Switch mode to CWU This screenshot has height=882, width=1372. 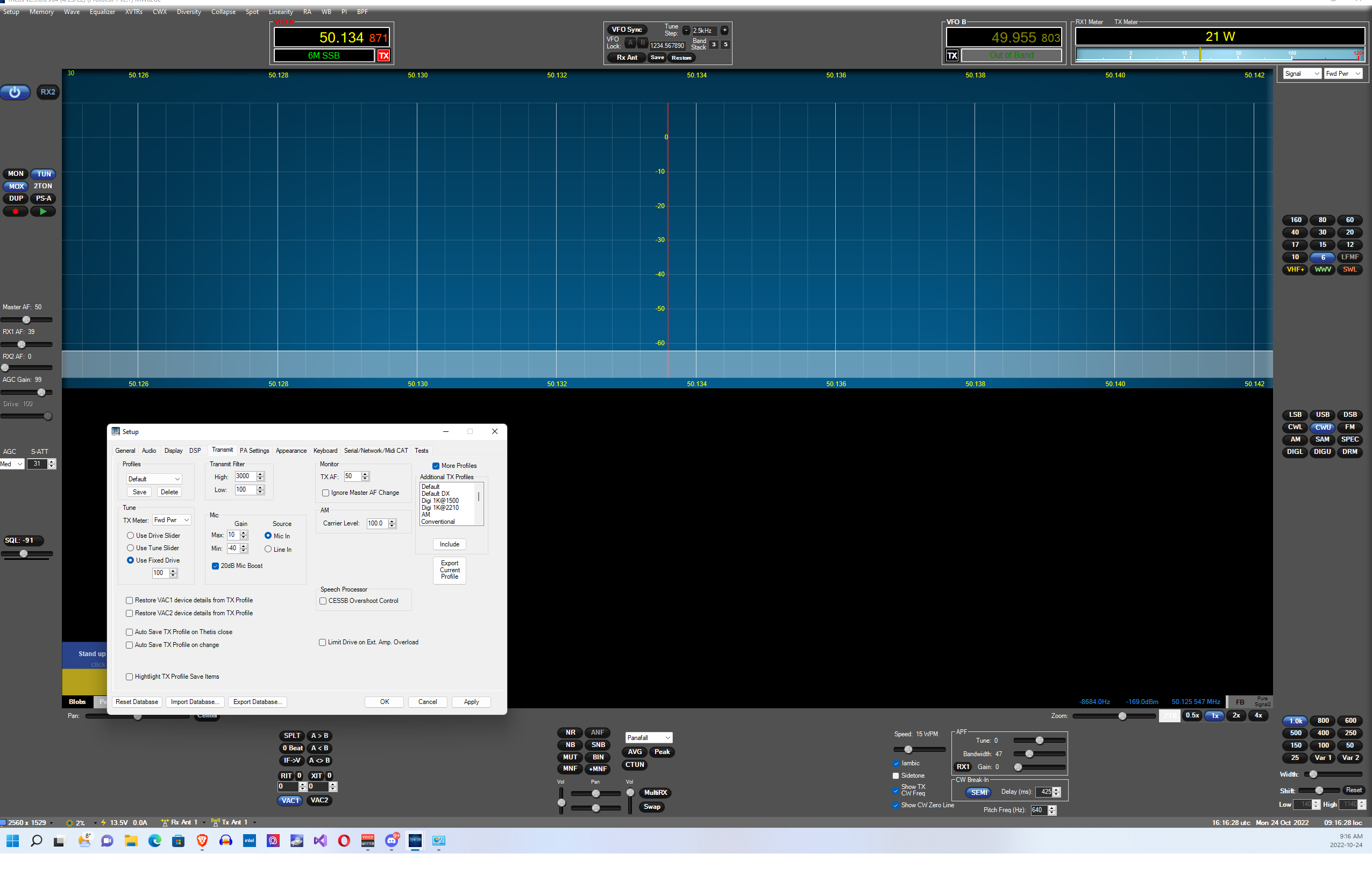(x=1323, y=427)
